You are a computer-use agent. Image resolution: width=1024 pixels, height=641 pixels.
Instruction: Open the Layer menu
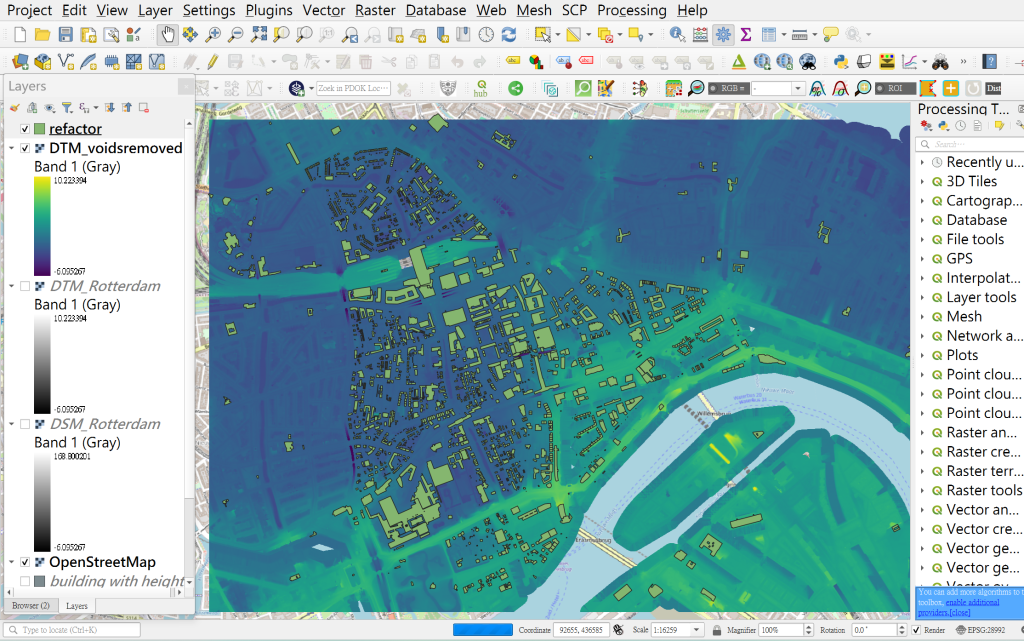coord(155,10)
